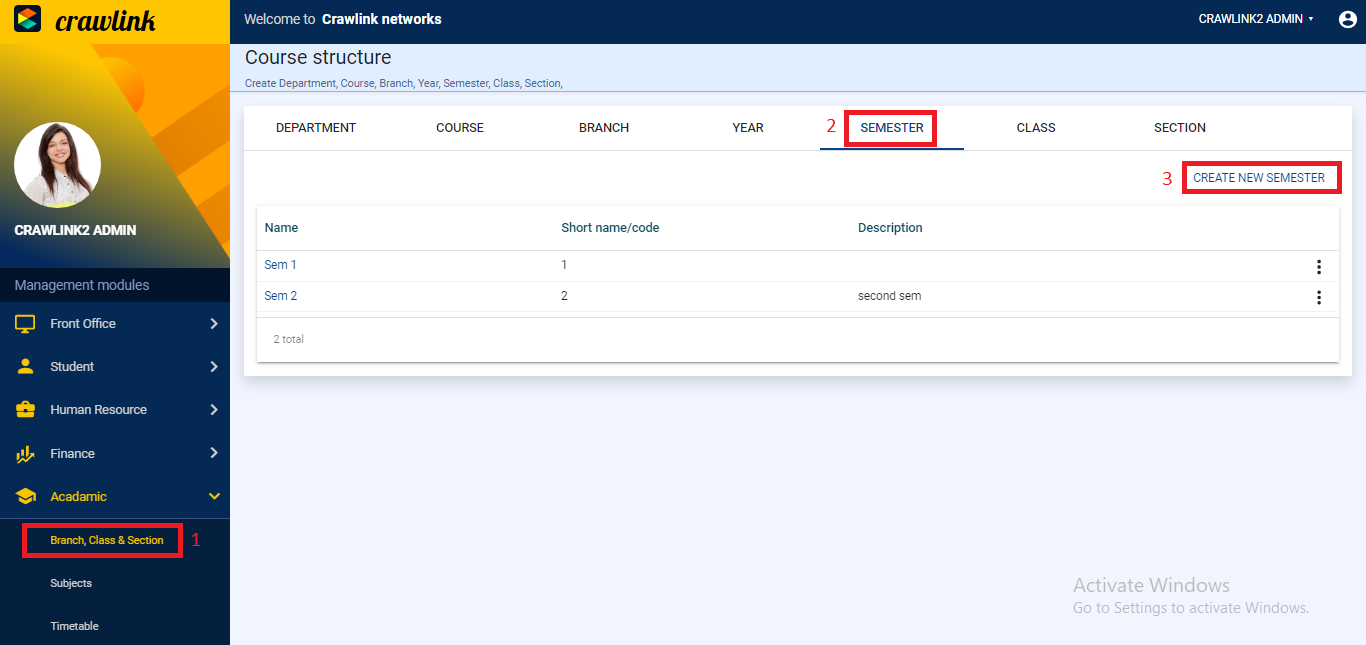Expand the Front Office chevron
Viewport: 1366px width, 645px height.
pyautogui.click(x=214, y=324)
